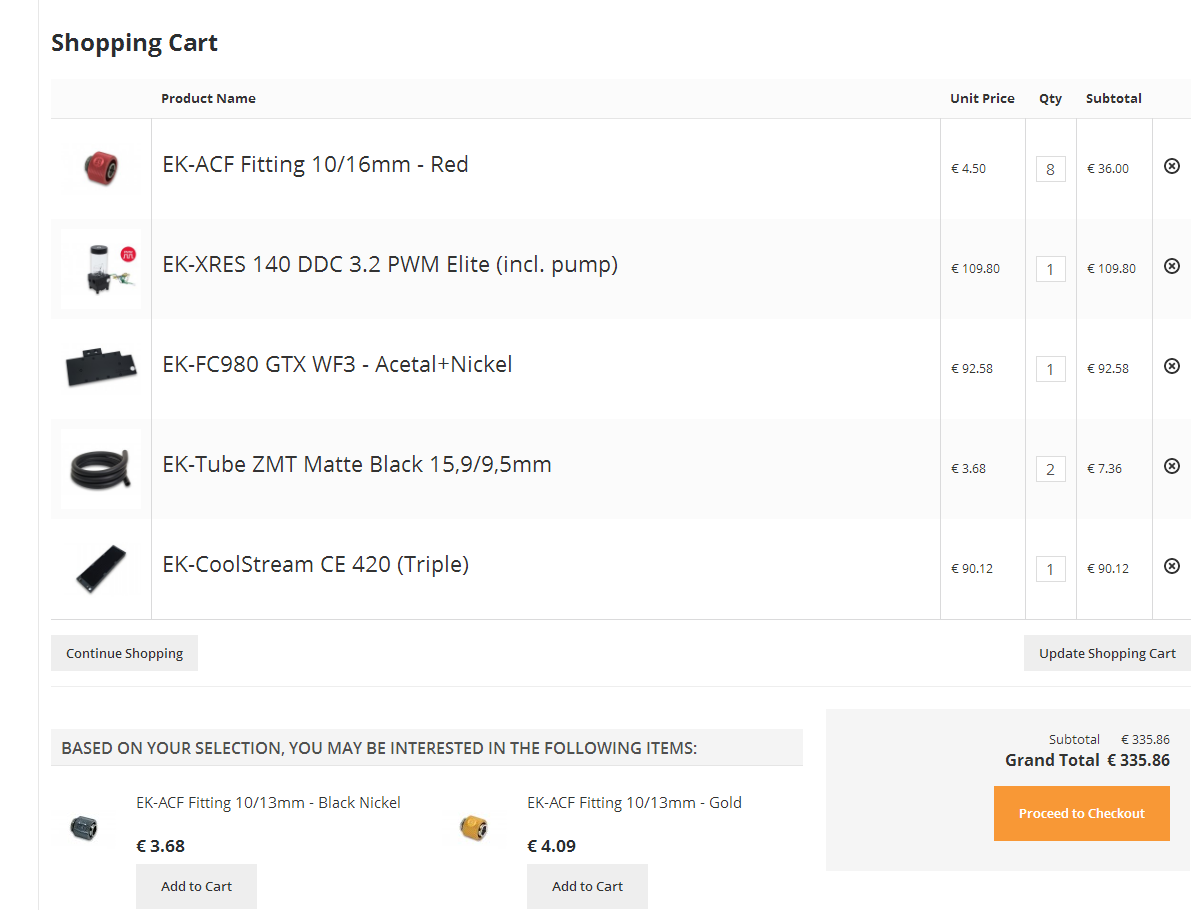Viewport: 1202px width, 910px height.
Task: Click quantity box for EK-Tube ZMT
Action: (x=1050, y=469)
